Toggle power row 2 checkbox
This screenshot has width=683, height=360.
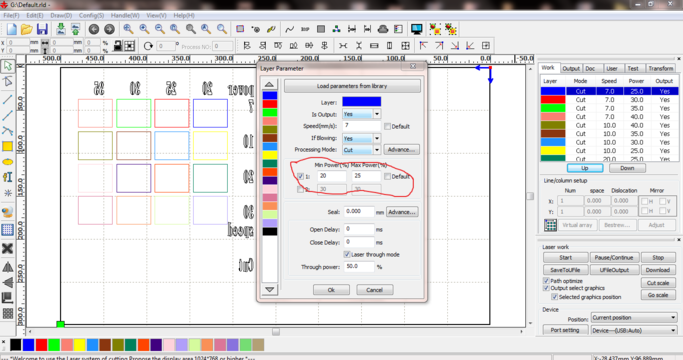tap(300, 189)
